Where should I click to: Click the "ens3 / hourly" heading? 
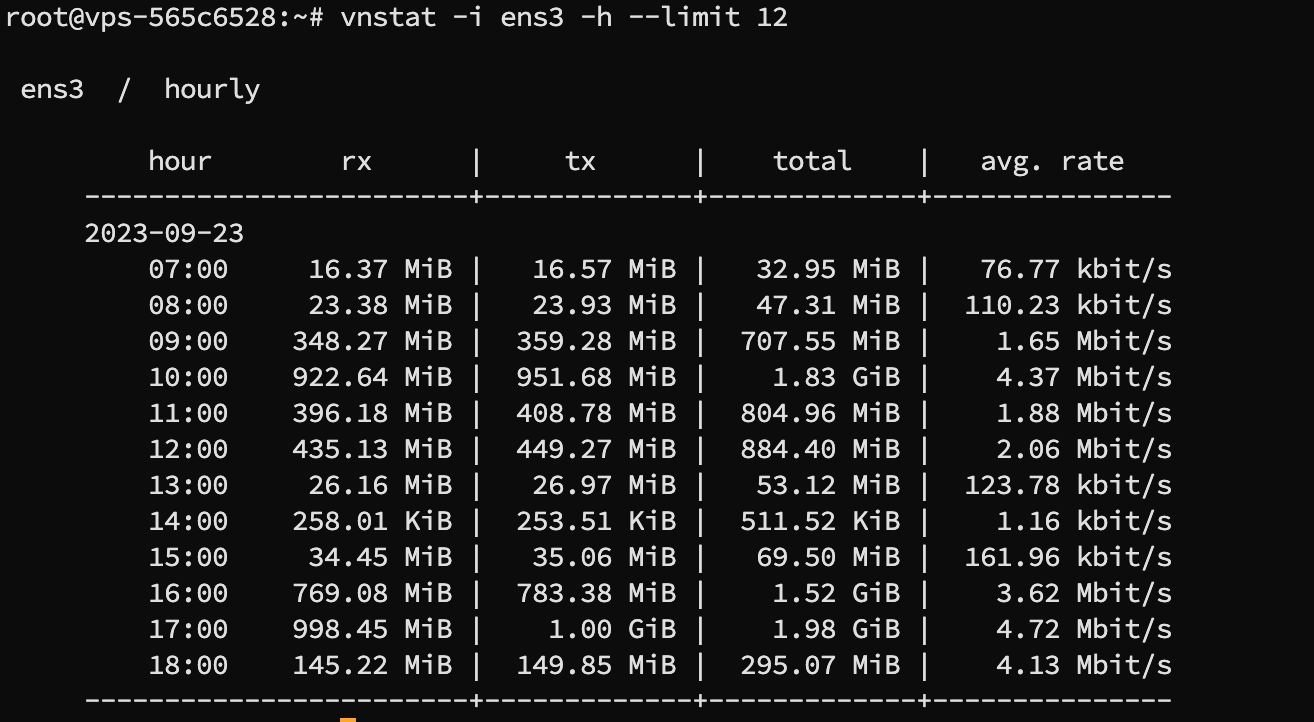[x=140, y=89]
